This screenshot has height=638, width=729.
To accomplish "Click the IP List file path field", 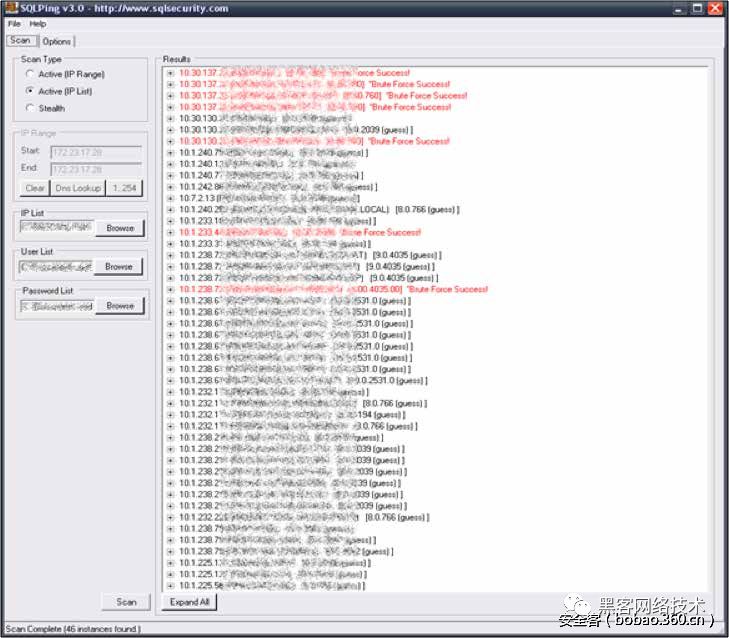I will coord(57,227).
